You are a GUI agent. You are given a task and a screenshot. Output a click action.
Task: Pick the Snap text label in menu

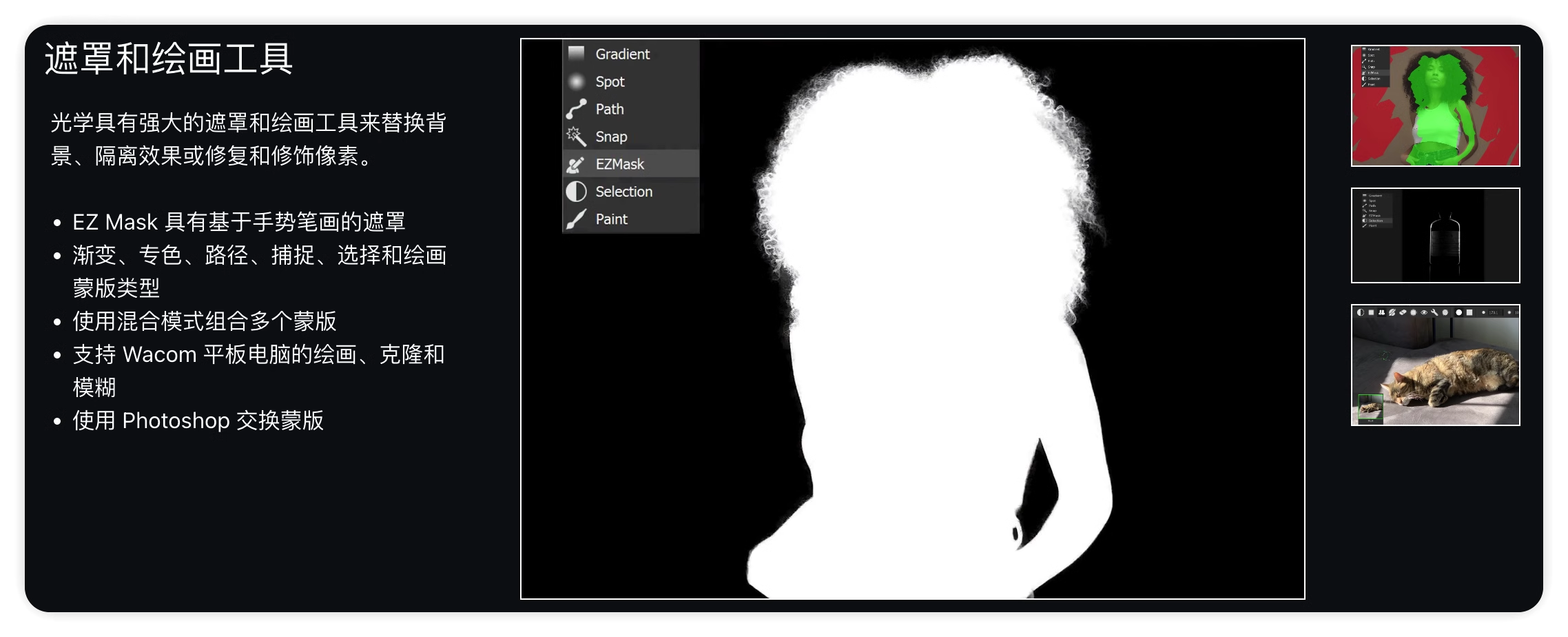coord(611,136)
